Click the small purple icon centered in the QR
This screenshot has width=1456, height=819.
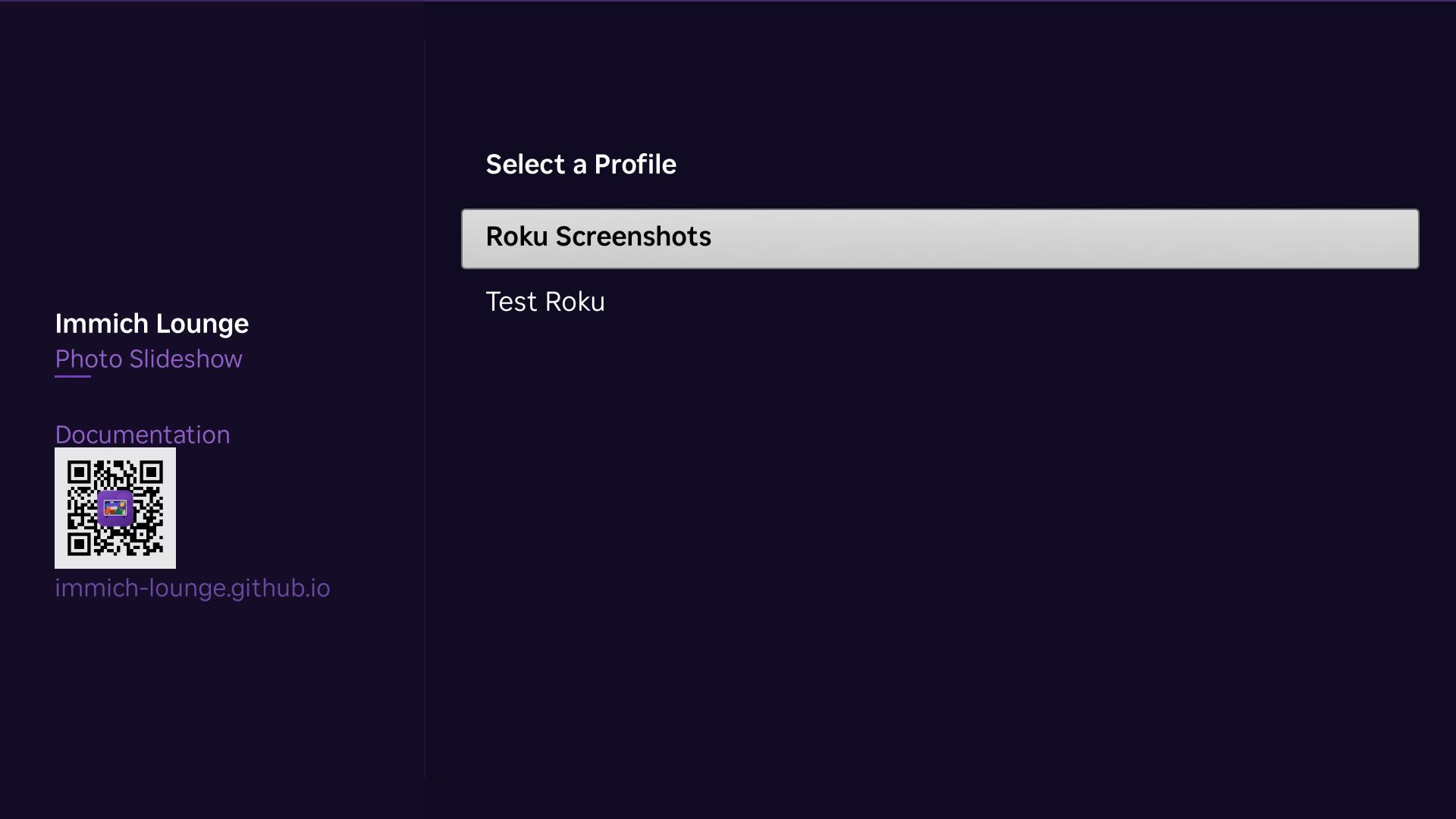point(115,507)
